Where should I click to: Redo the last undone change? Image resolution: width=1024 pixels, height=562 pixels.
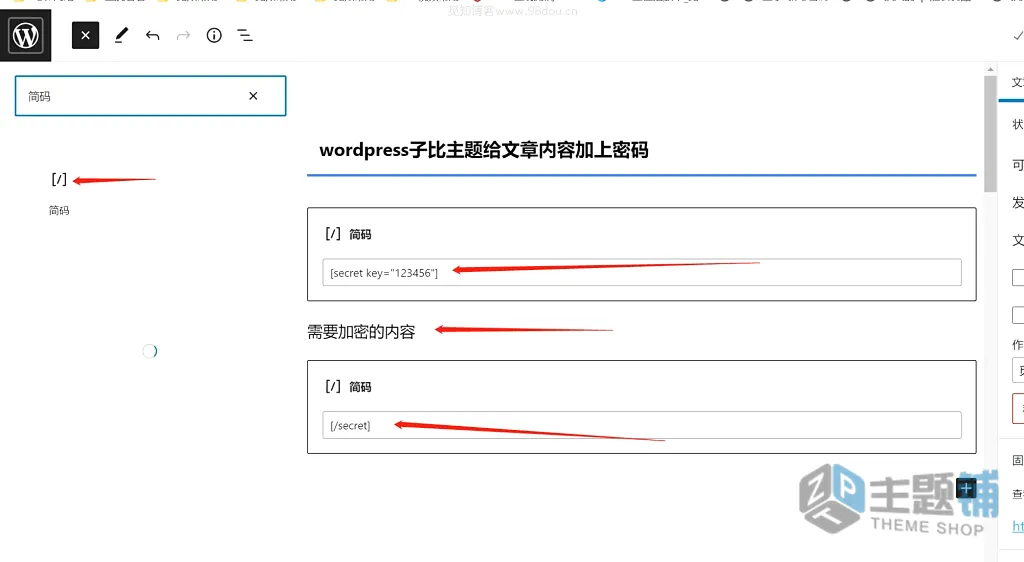tap(183, 35)
